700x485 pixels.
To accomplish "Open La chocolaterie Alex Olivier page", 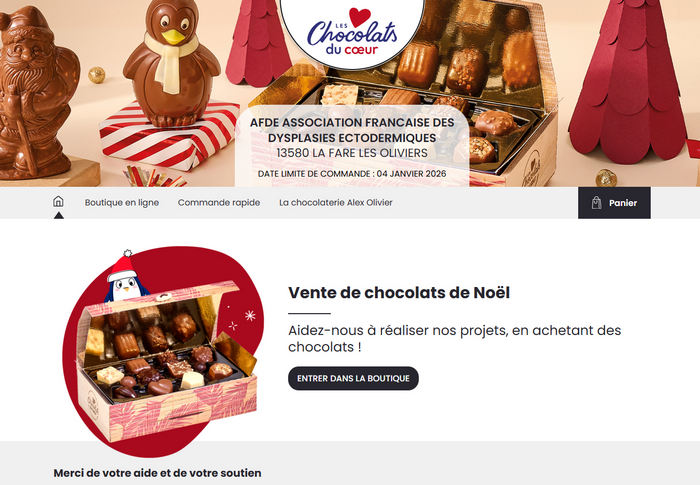I will tap(336, 202).
